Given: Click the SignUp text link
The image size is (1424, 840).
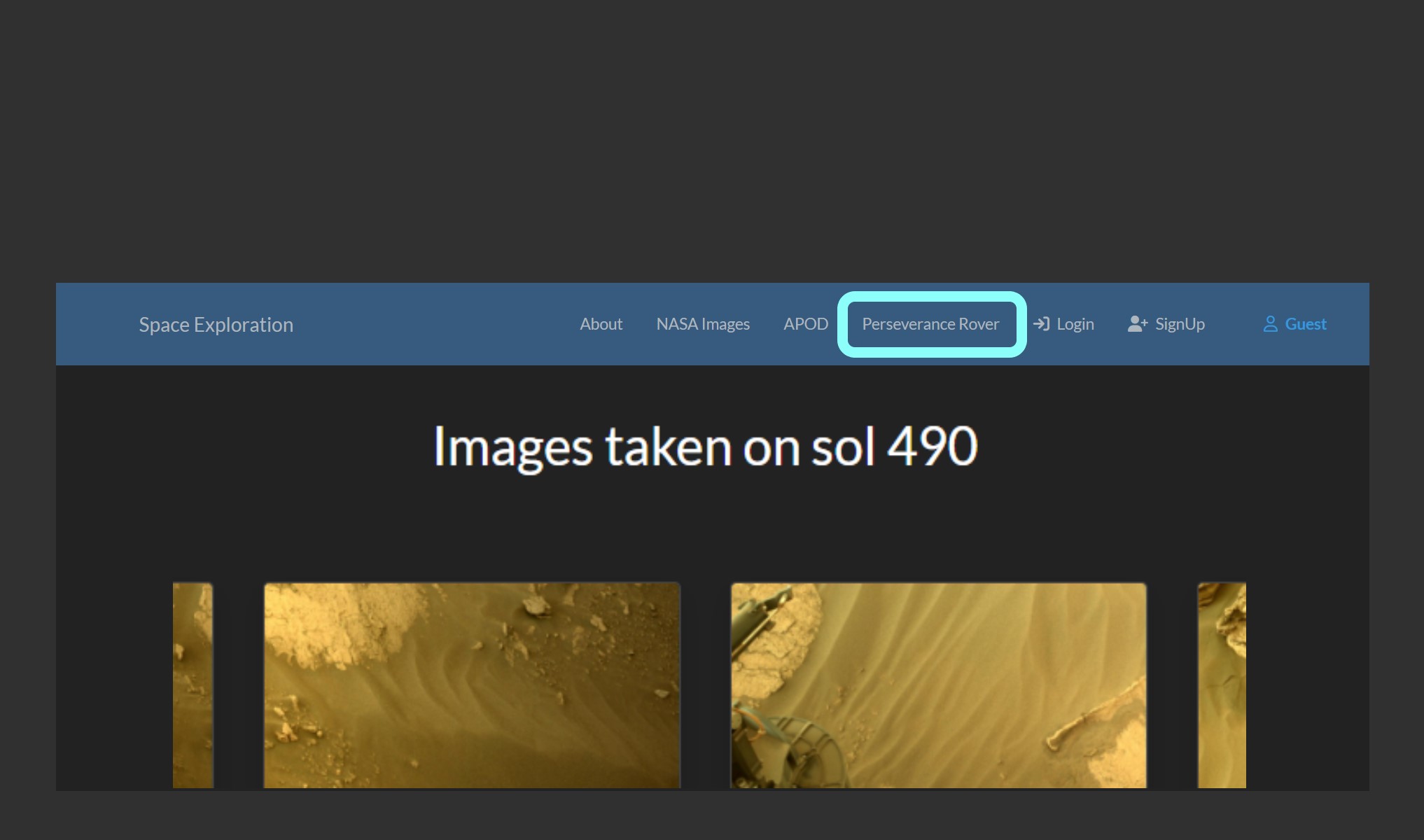Looking at the screenshot, I should click(1180, 324).
